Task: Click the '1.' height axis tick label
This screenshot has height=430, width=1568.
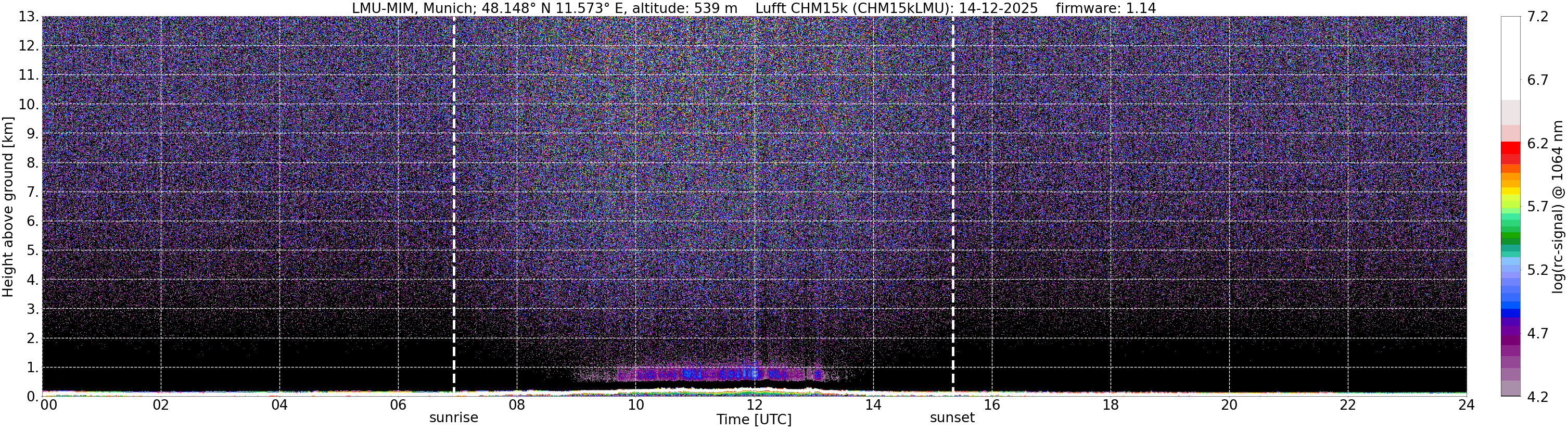Action: [33, 368]
